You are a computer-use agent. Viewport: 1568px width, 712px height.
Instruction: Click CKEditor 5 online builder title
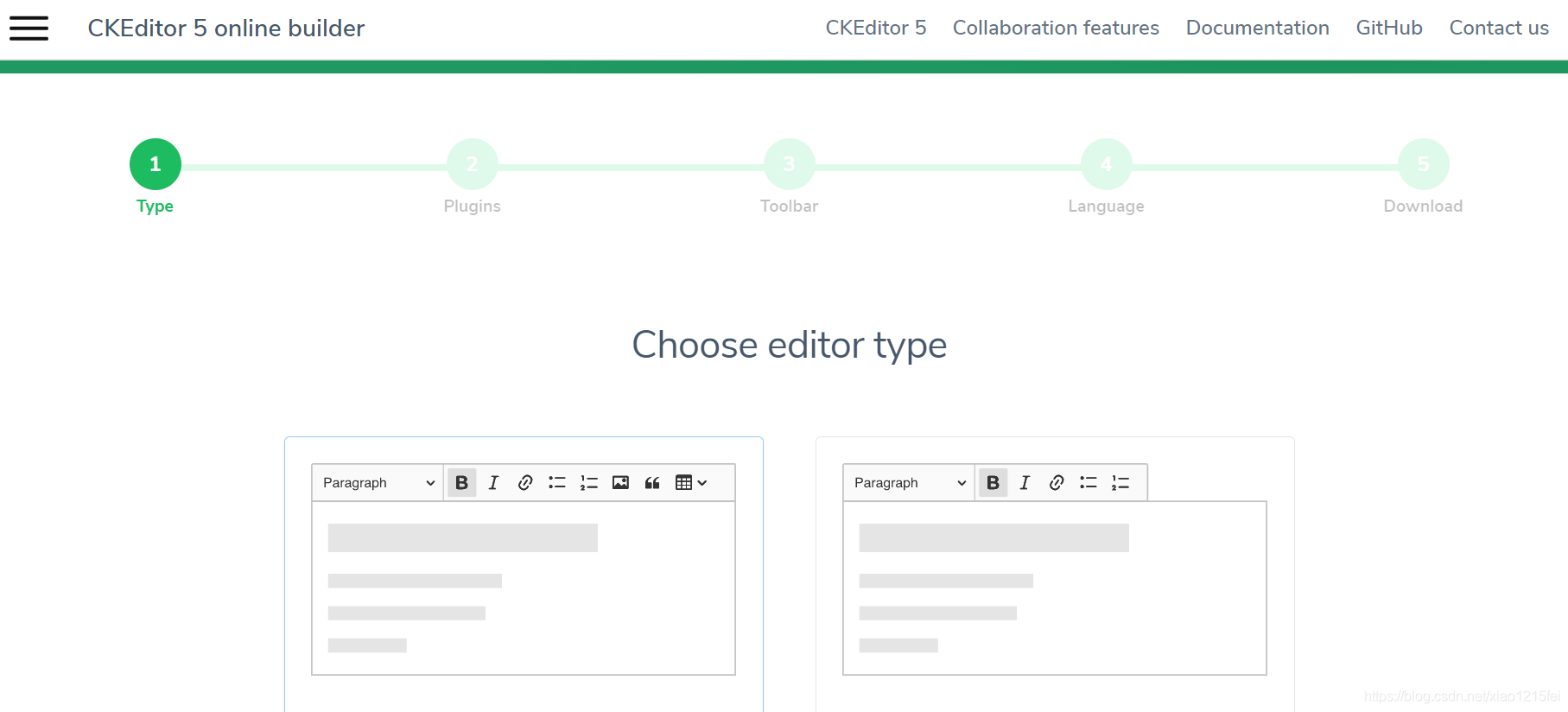(x=226, y=29)
